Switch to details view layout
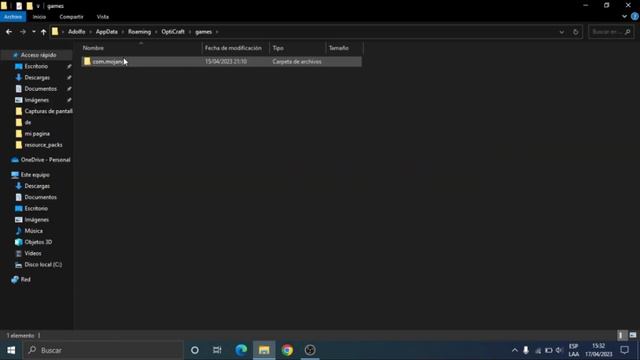640x360 pixels. [621, 336]
